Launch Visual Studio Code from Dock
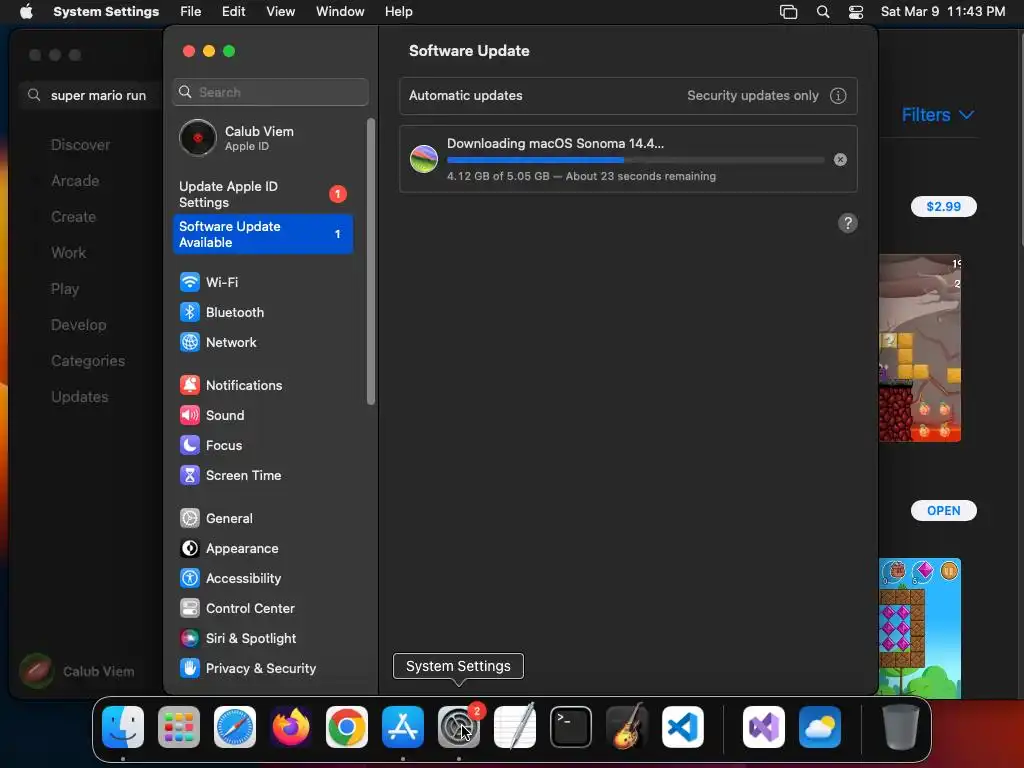Image resolution: width=1024 pixels, height=768 pixels. click(682, 727)
